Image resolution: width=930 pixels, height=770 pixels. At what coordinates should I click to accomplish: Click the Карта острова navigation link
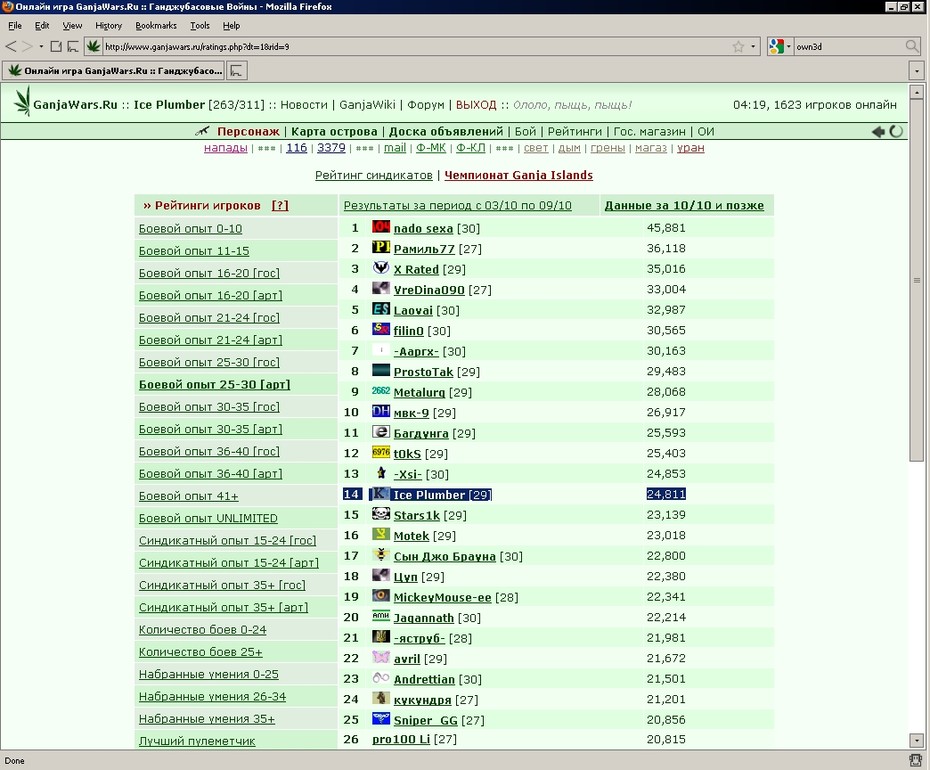coord(334,132)
